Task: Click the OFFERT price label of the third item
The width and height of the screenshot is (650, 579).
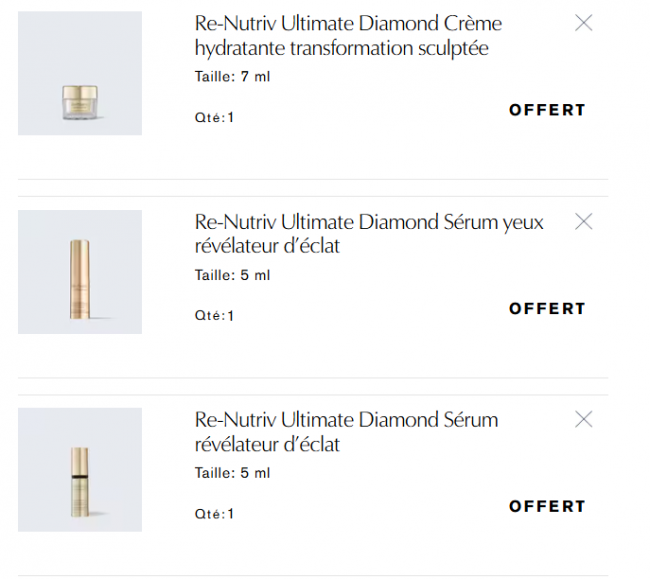Action: coord(547,506)
